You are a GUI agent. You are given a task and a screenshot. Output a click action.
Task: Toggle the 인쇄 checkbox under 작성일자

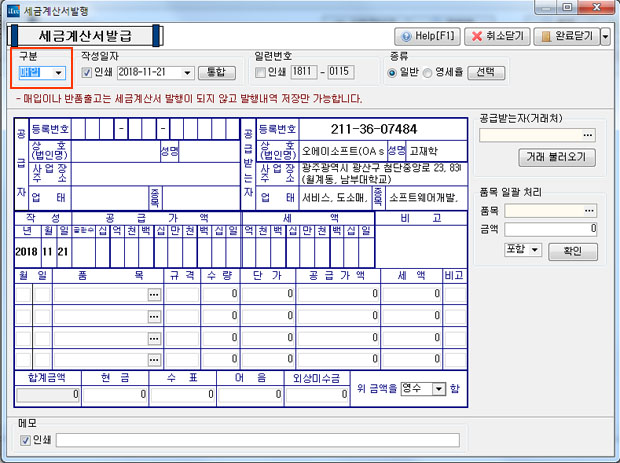87,73
